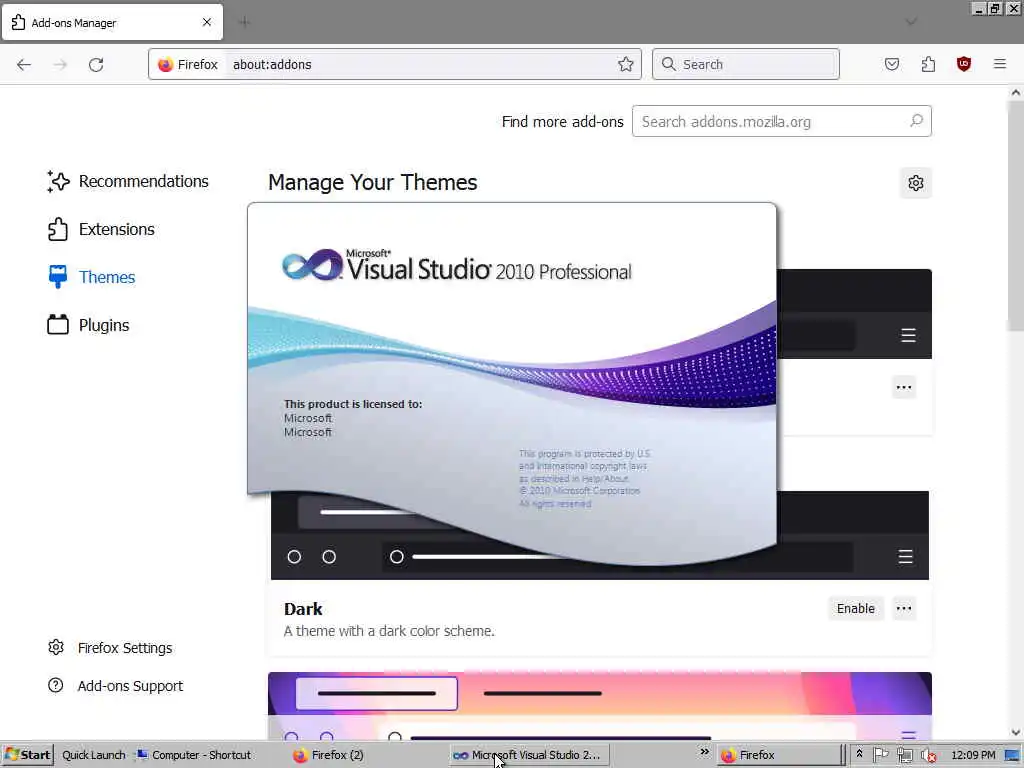Click the muted volume tray icon
This screenshot has height=768, width=1024.
tap(928, 755)
